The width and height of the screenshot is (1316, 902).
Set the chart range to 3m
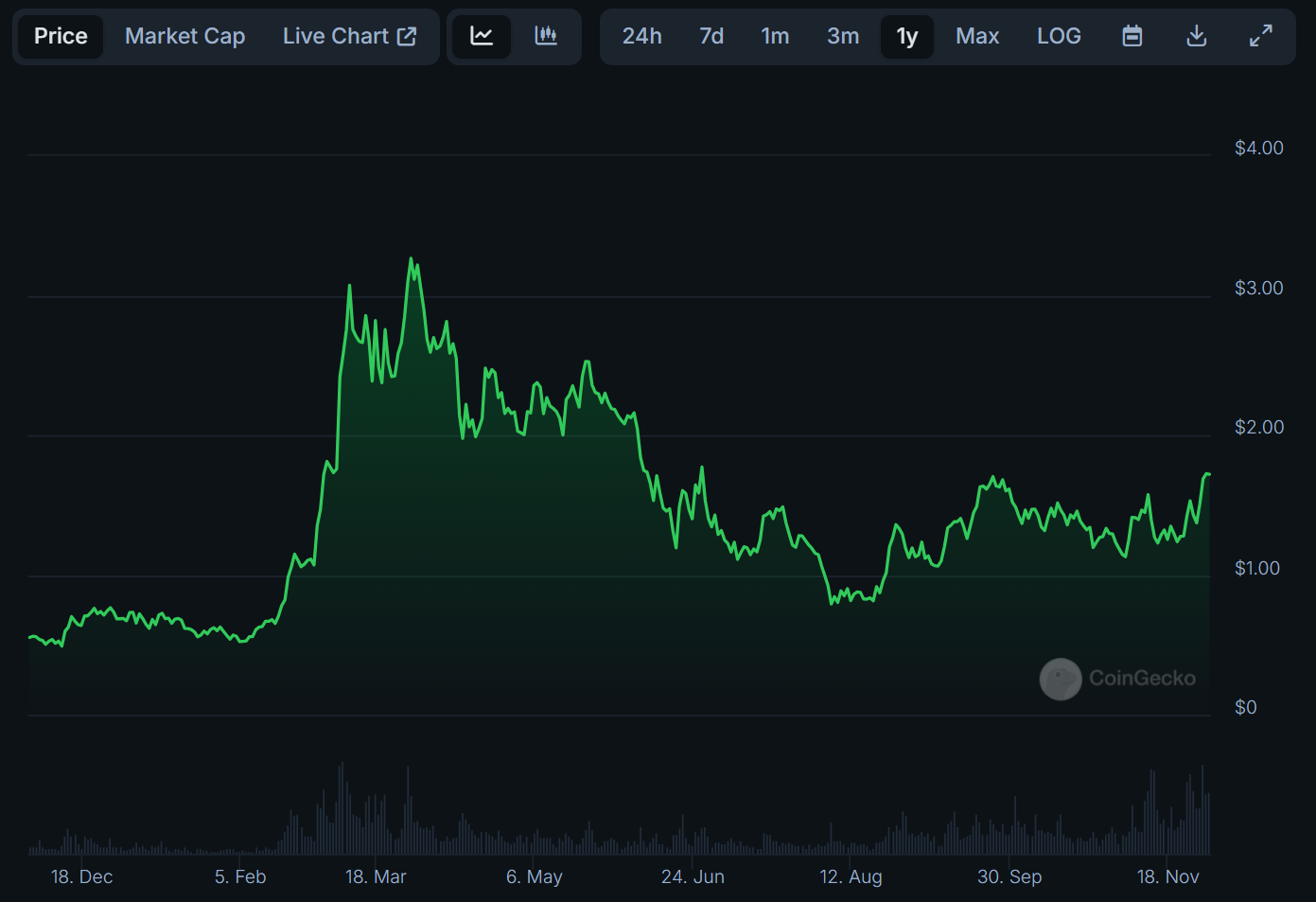click(843, 36)
